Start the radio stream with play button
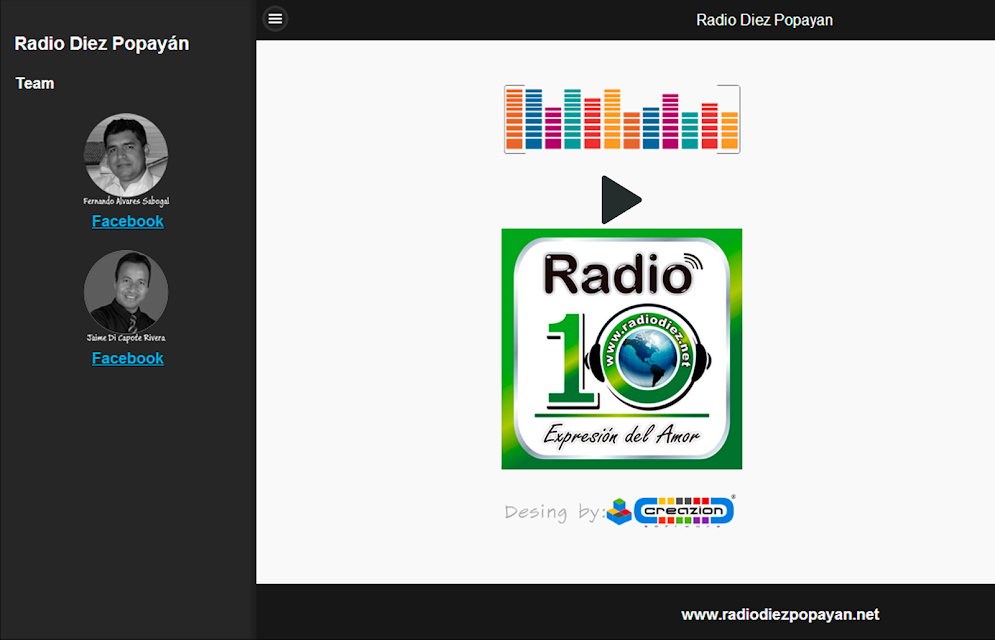 [621, 200]
